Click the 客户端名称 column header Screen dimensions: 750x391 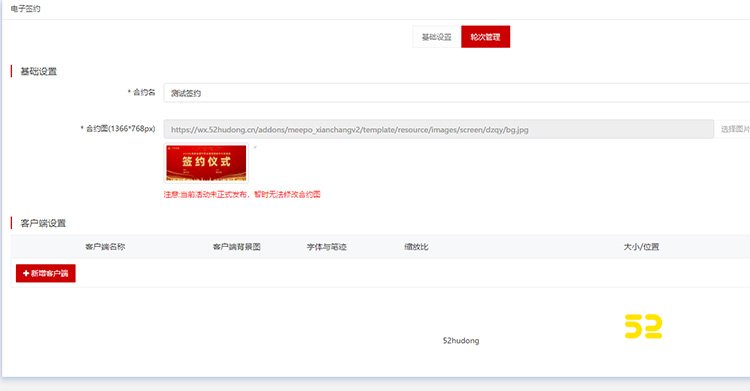point(105,247)
